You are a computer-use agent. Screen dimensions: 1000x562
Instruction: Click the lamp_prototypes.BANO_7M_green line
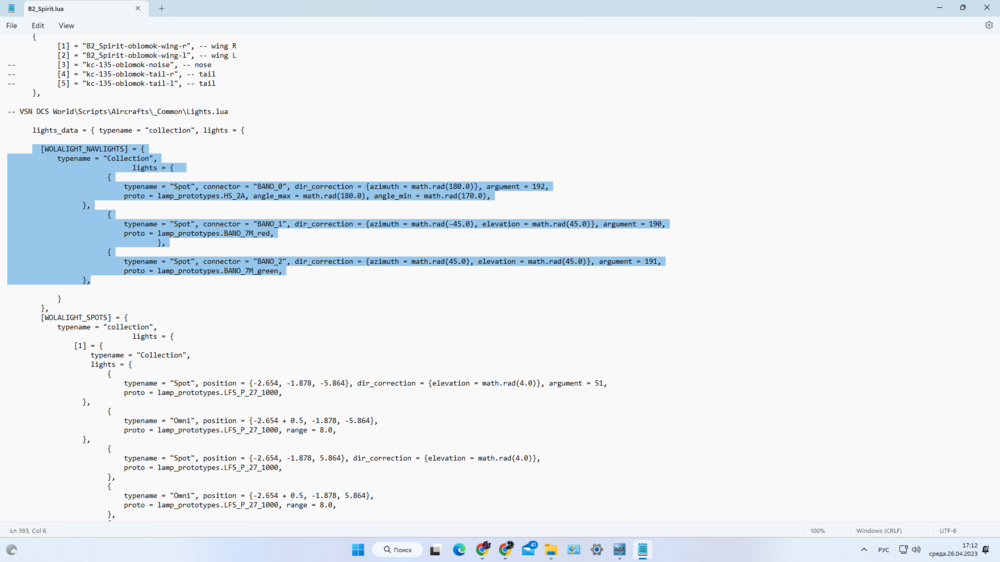click(x=203, y=271)
